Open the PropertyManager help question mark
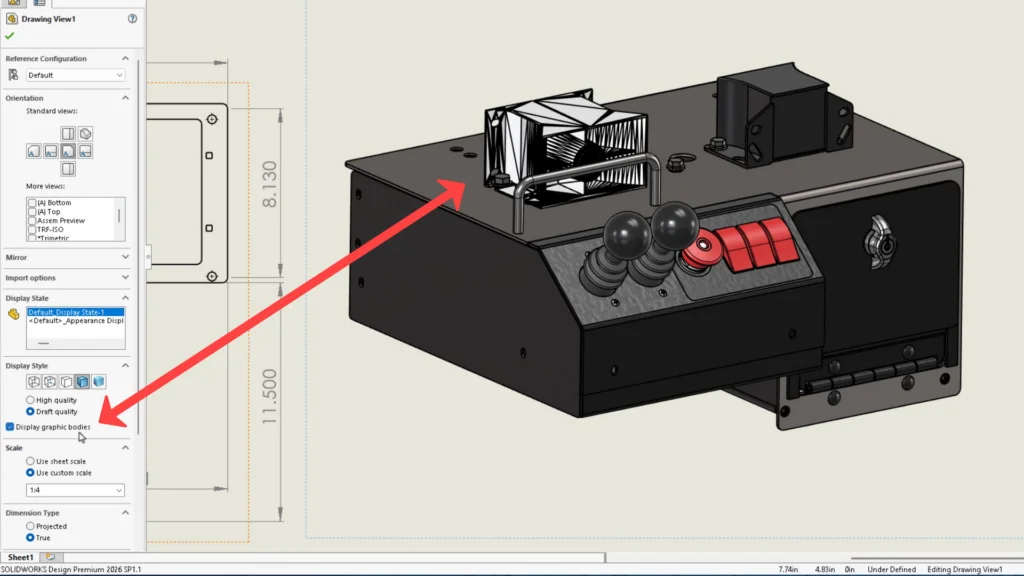Screen dimensions: 1024x576 coord(133,19)
